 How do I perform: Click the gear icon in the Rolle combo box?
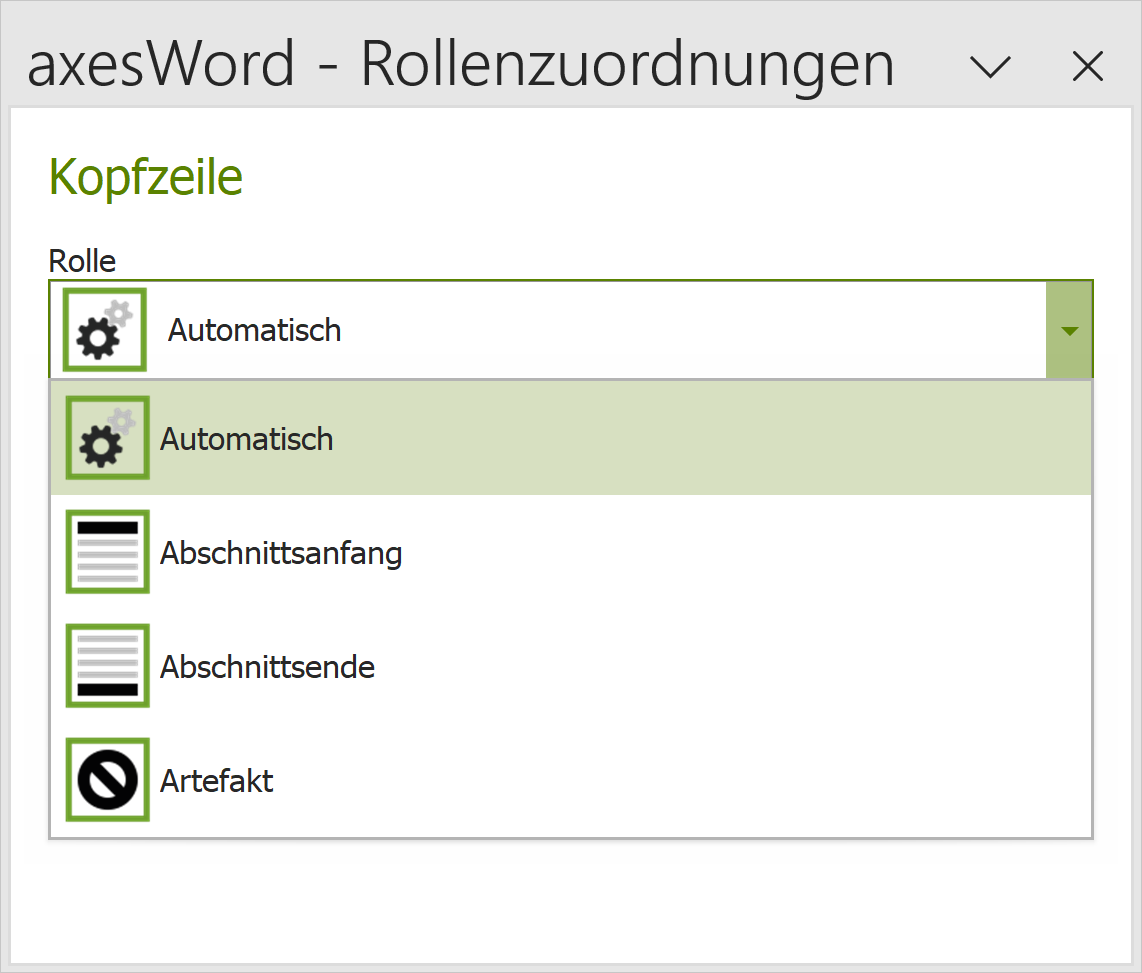(105, 330)
